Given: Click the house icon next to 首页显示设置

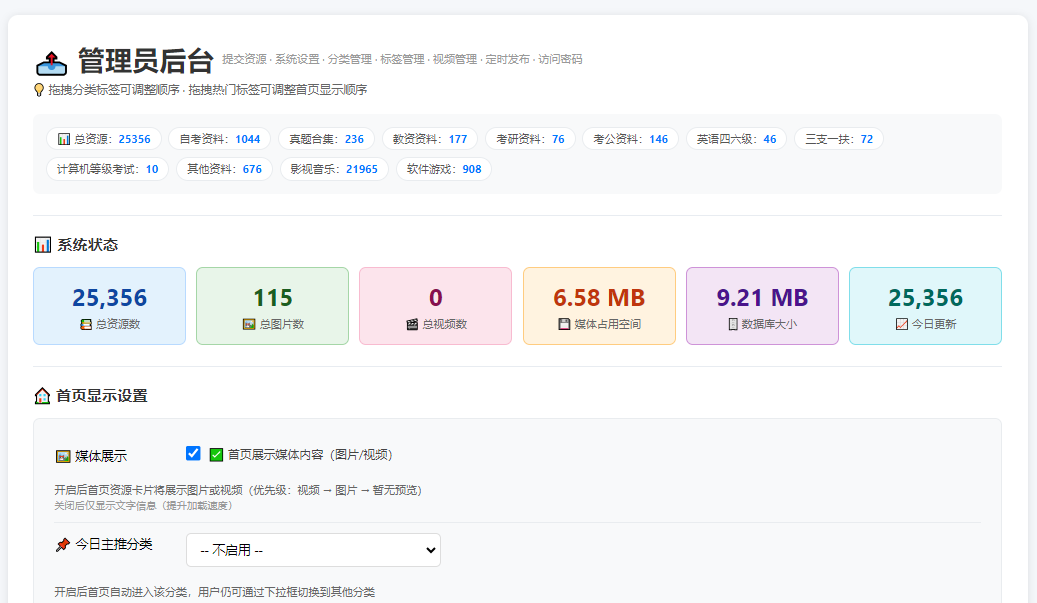Looking at the screenshot, I should click(x=42, y=395).
